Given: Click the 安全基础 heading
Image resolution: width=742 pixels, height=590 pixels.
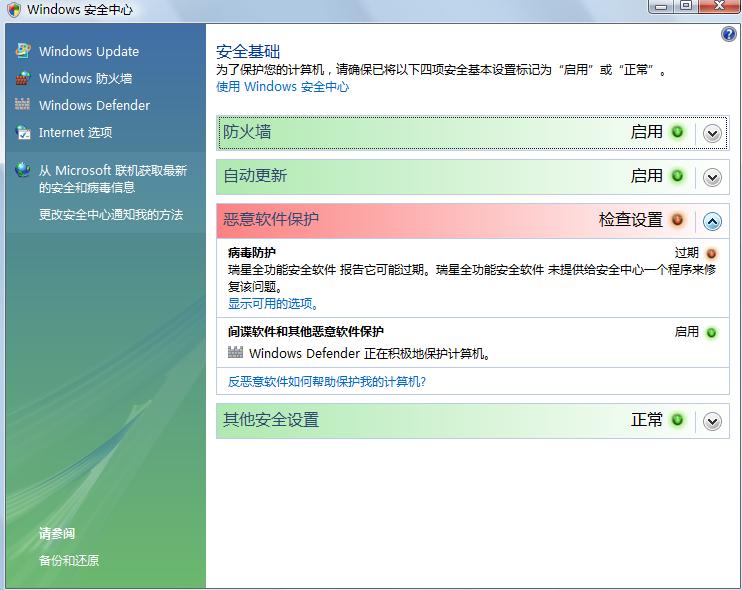Looking at the screenshot, I should click(248, 52).
